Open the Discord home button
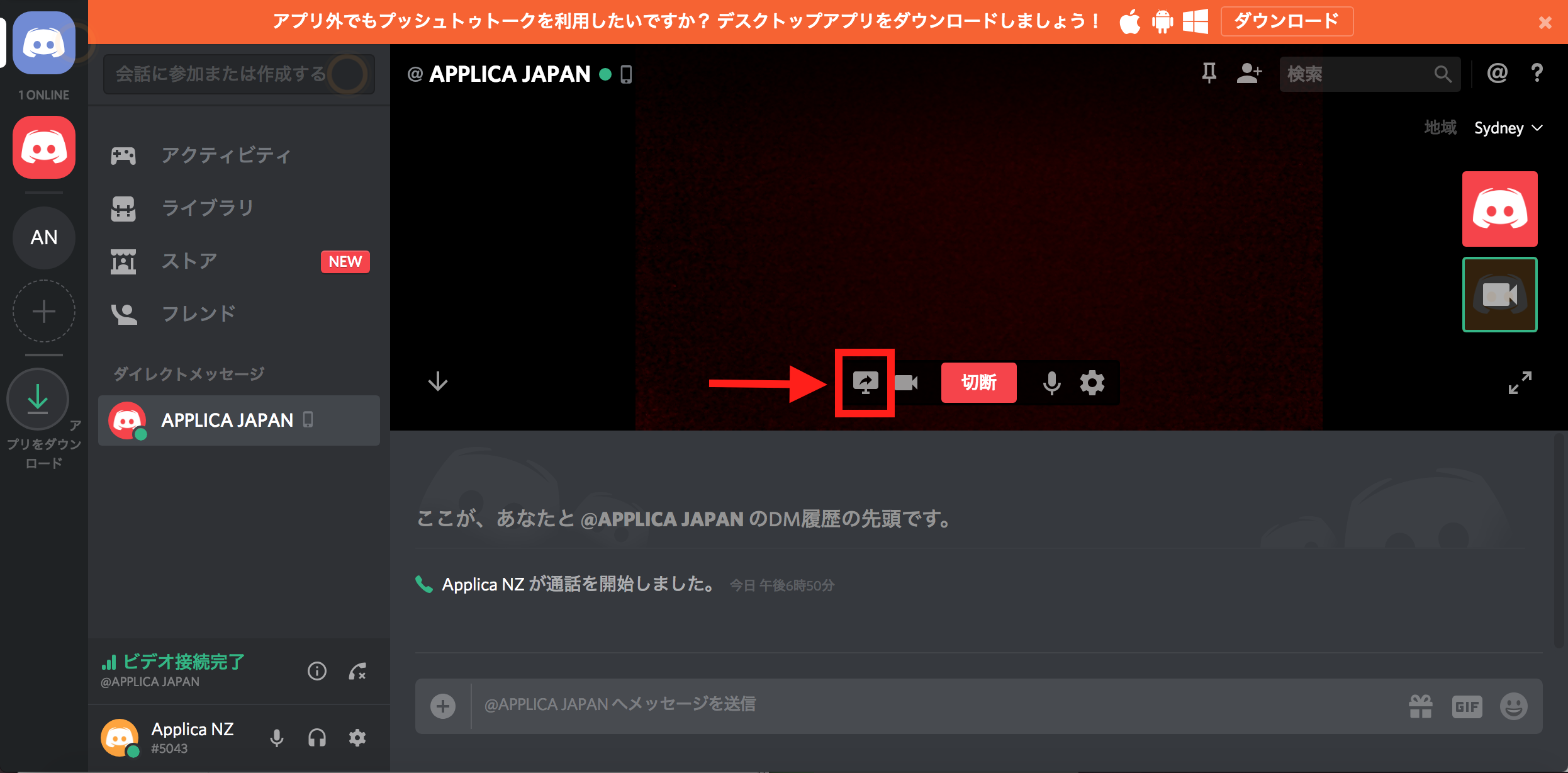The image size is (1568, 773). [44, 43]
